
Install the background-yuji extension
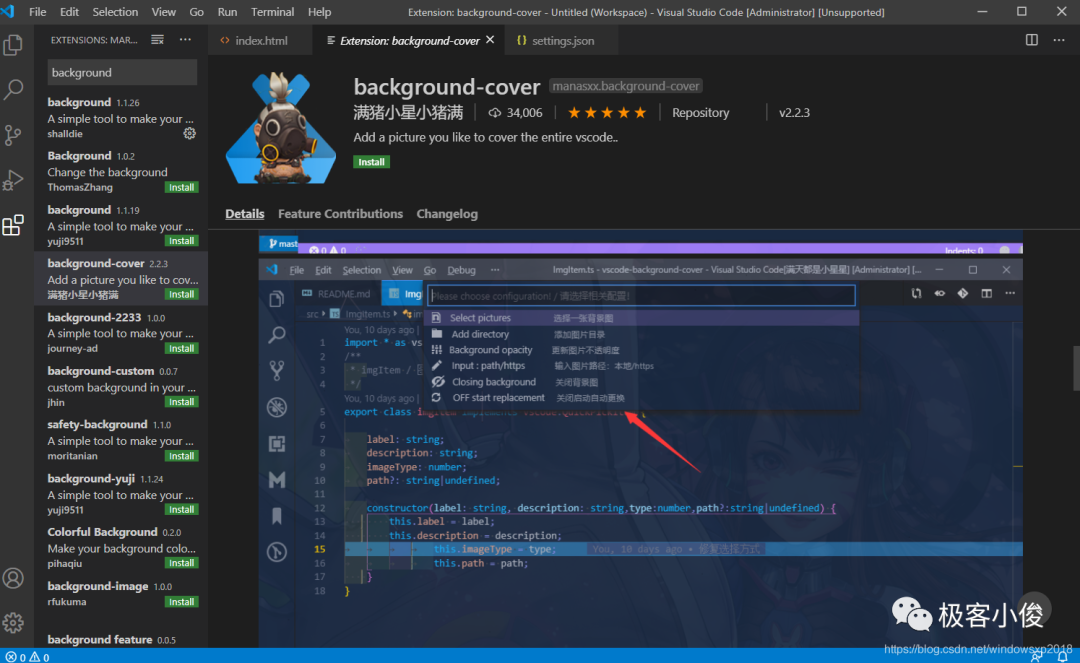(x=182, y=509)
